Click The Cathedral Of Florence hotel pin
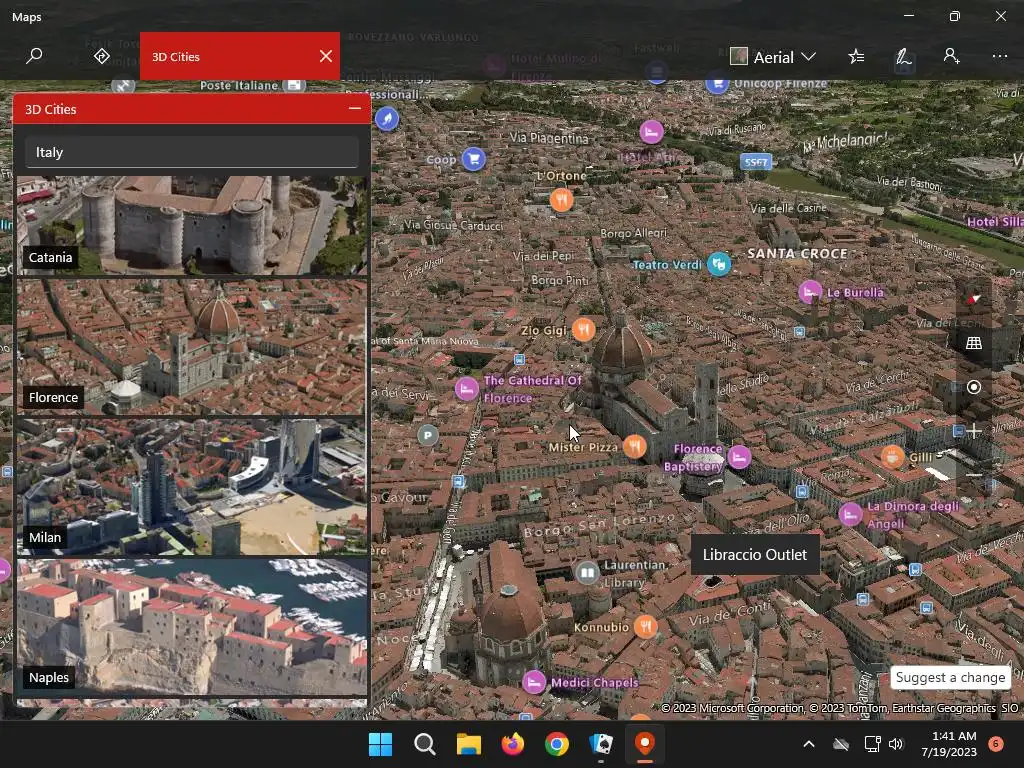 click(466, 389)
